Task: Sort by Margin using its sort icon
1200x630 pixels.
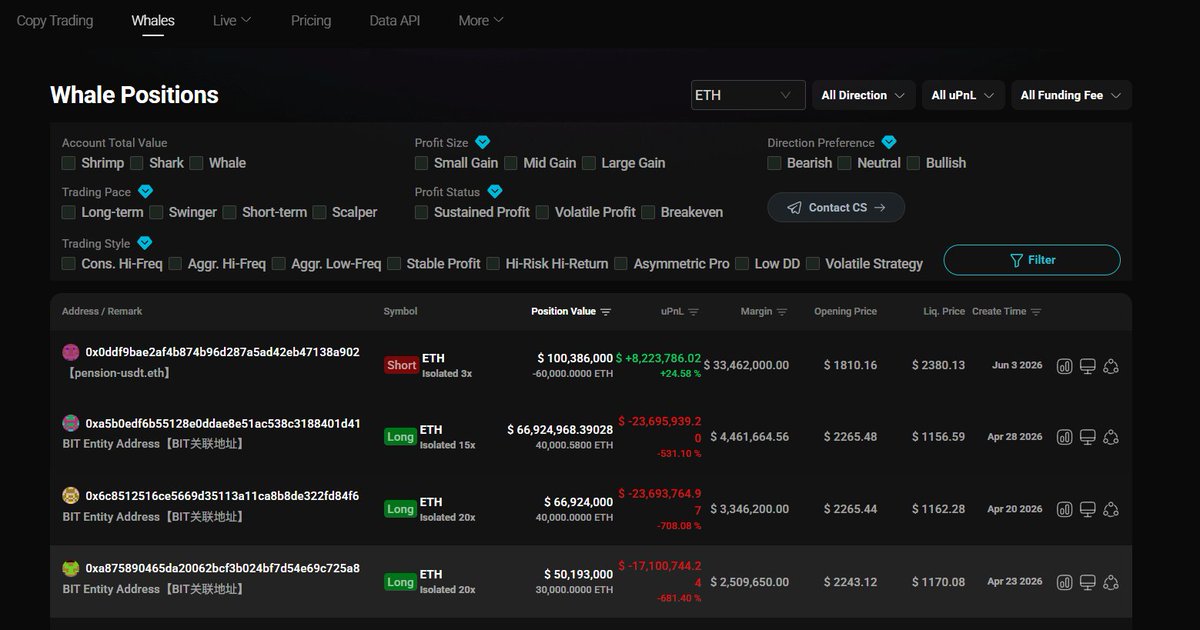Action: [782, 312]
